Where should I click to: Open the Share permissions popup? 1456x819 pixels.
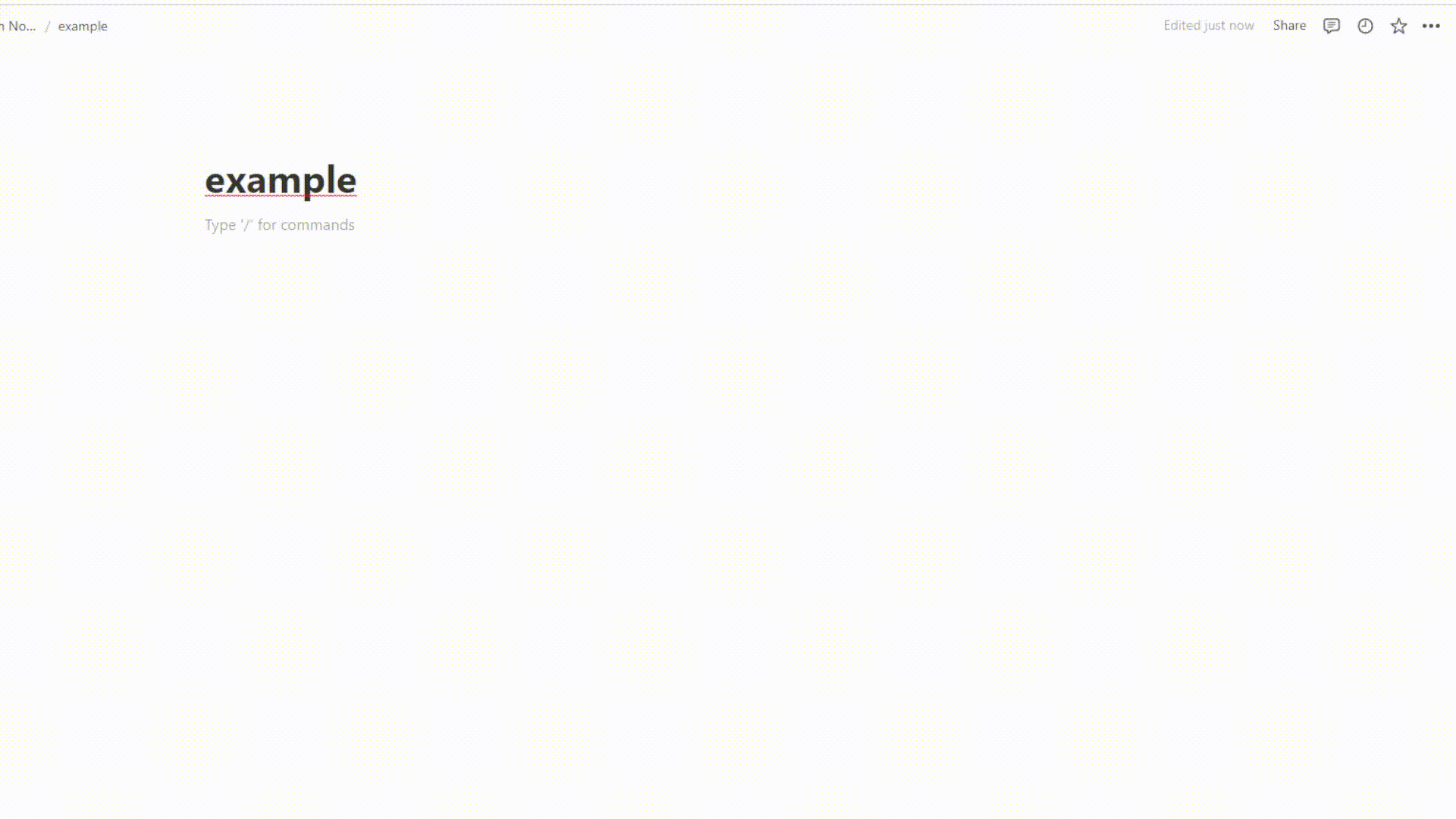pyautogui.click(x=1289, y=25)
